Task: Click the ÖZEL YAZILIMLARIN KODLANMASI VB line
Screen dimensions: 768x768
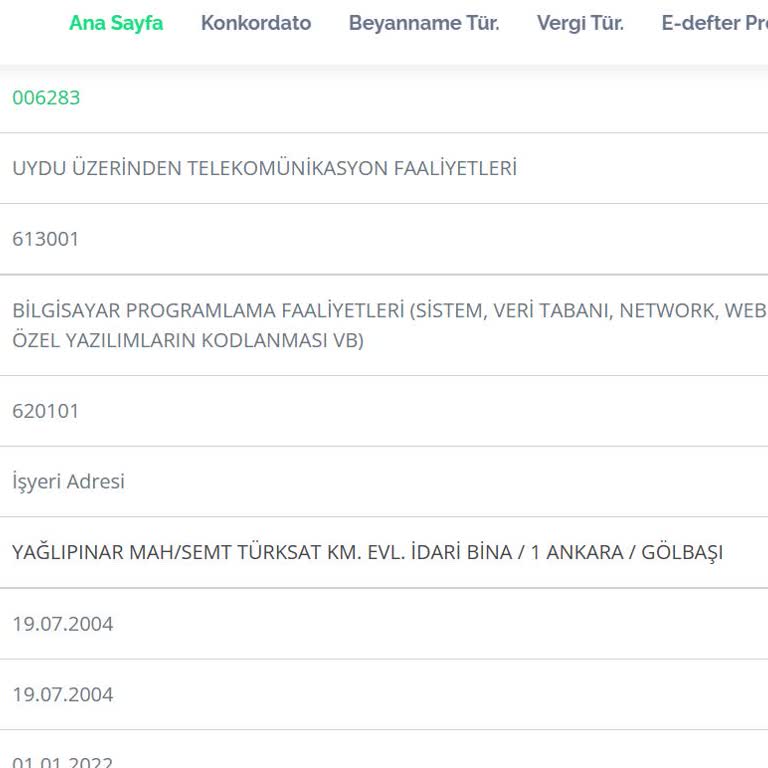Action: click(x=188, y=341)
